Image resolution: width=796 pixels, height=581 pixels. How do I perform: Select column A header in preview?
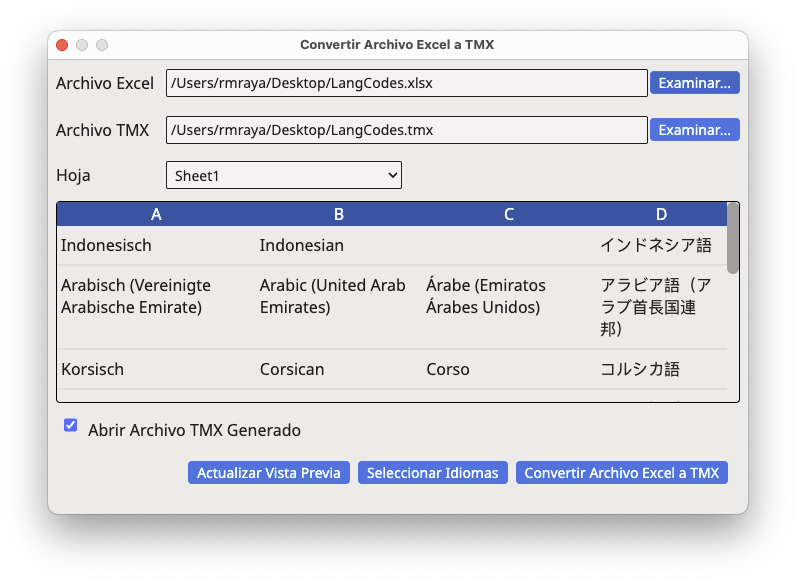coord(156,214)
